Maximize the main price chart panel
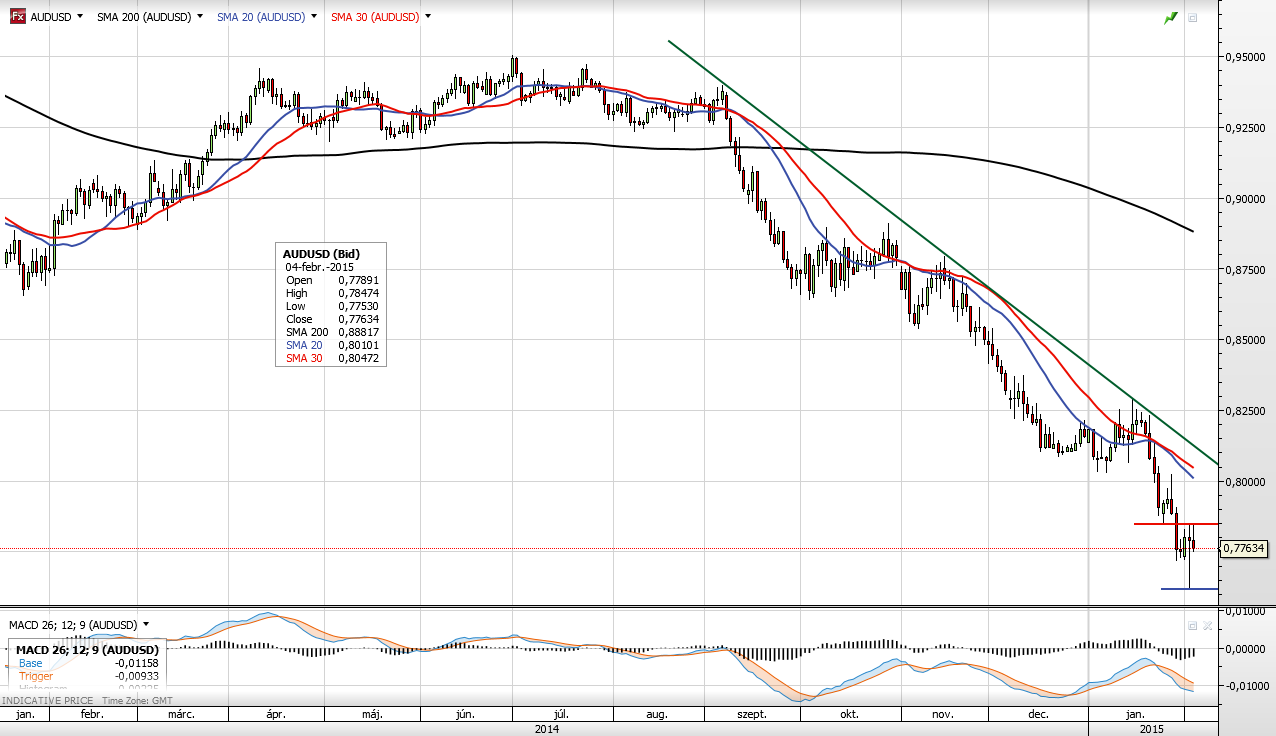Image resolution: width=1276 pixels, height=736 pixels. (x=1192, y=18)
